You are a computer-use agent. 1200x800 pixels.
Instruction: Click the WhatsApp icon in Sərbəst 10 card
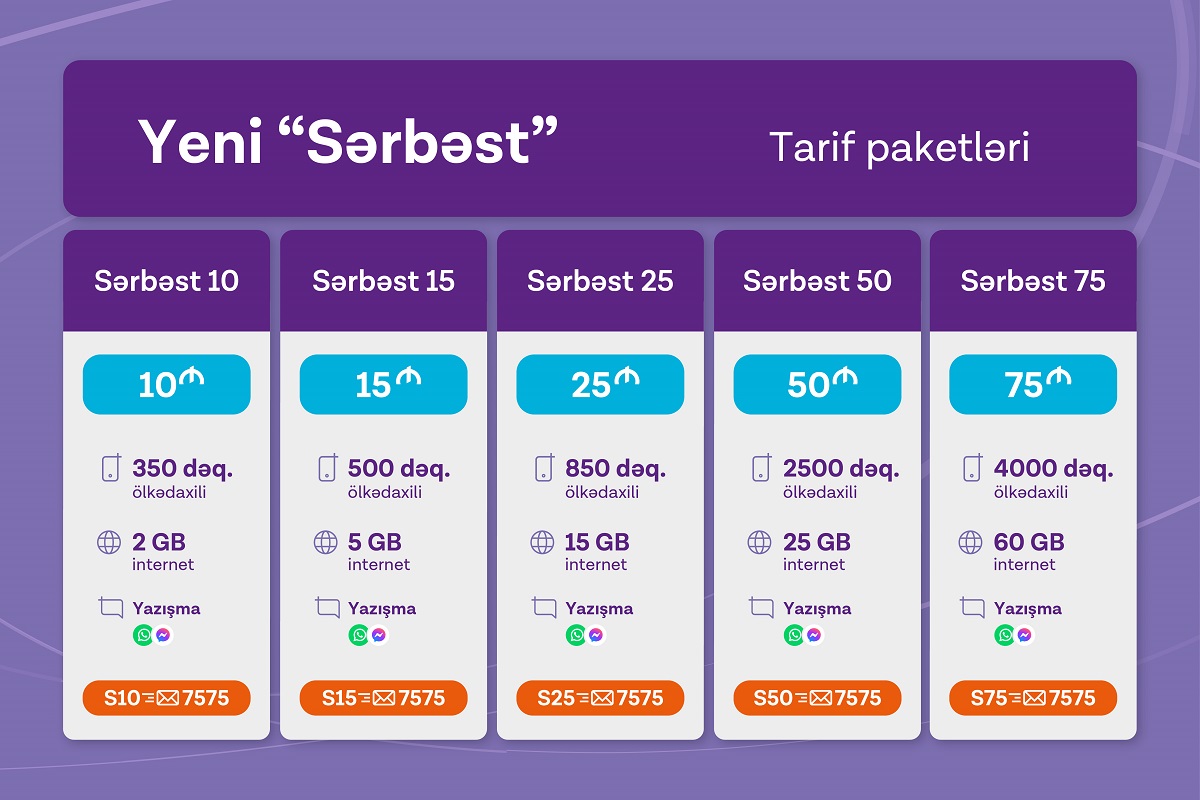click(143, 635)
